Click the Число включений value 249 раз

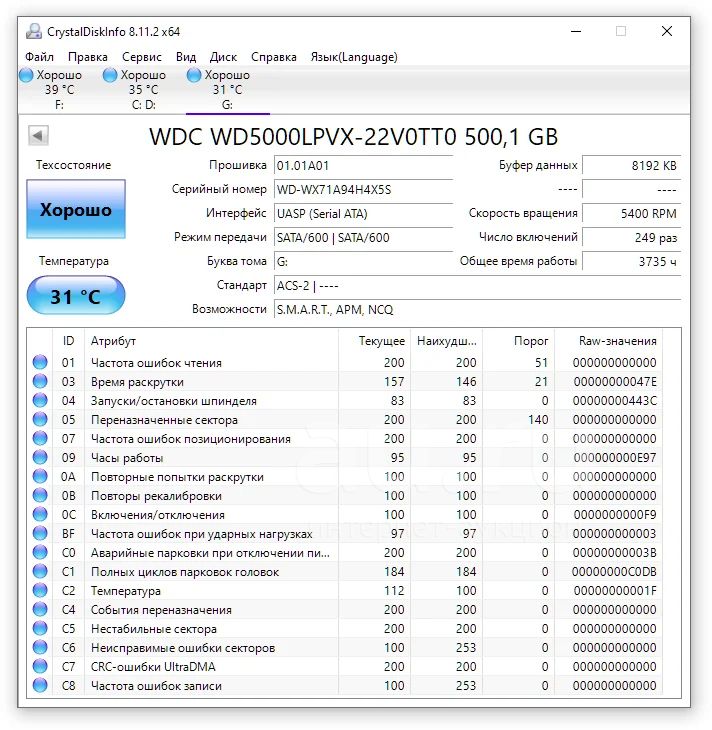coord(631,237)
